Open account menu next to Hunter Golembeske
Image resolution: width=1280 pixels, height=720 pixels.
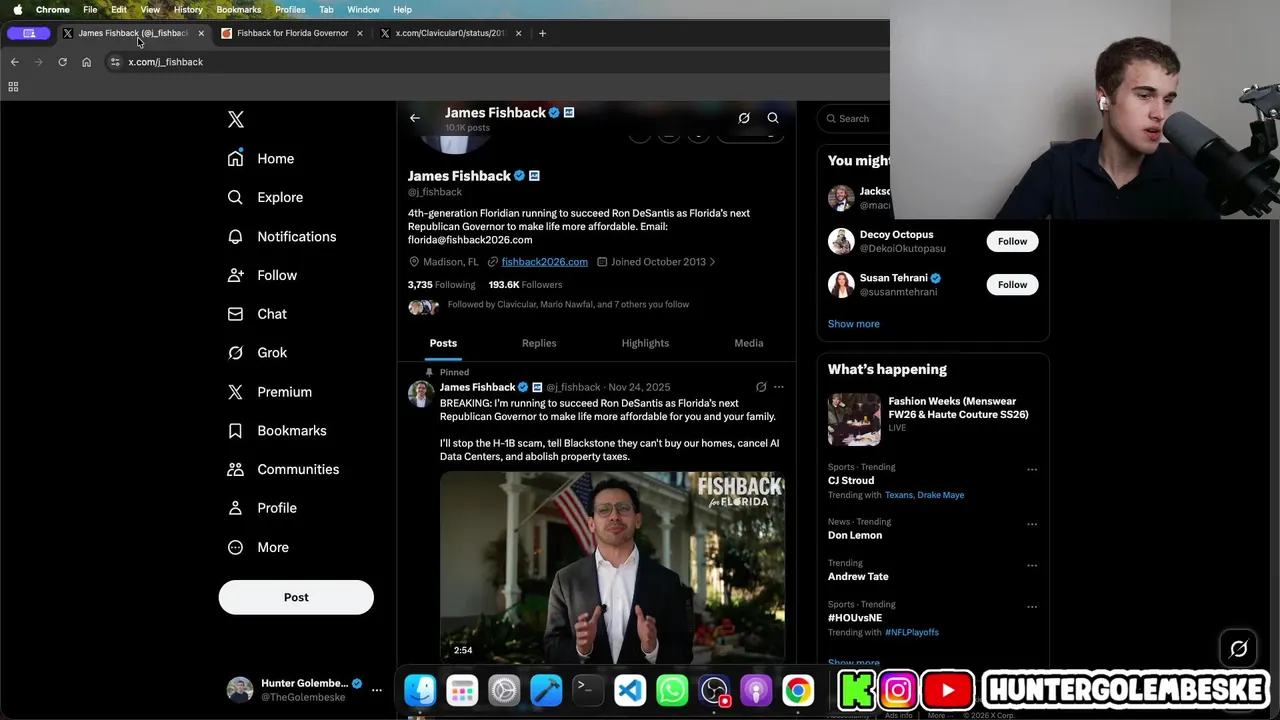[x=377, y=690]
